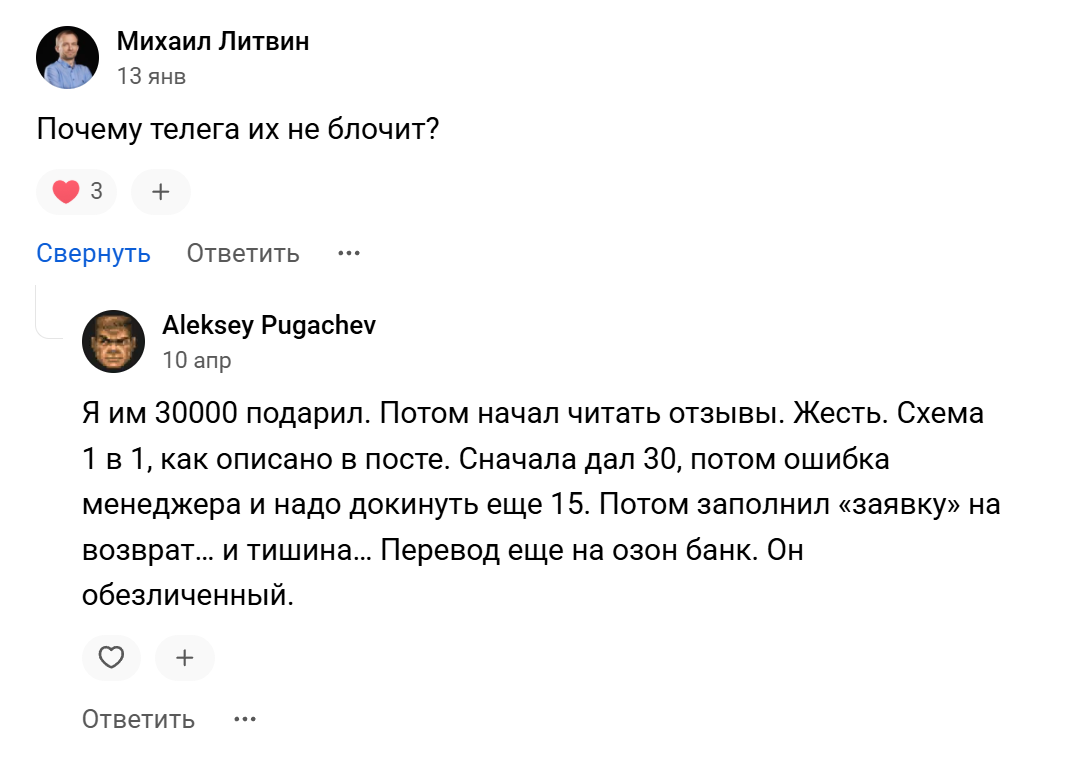Select the like count 3 beside the heart
The image size is (1074, 760).
97,191
